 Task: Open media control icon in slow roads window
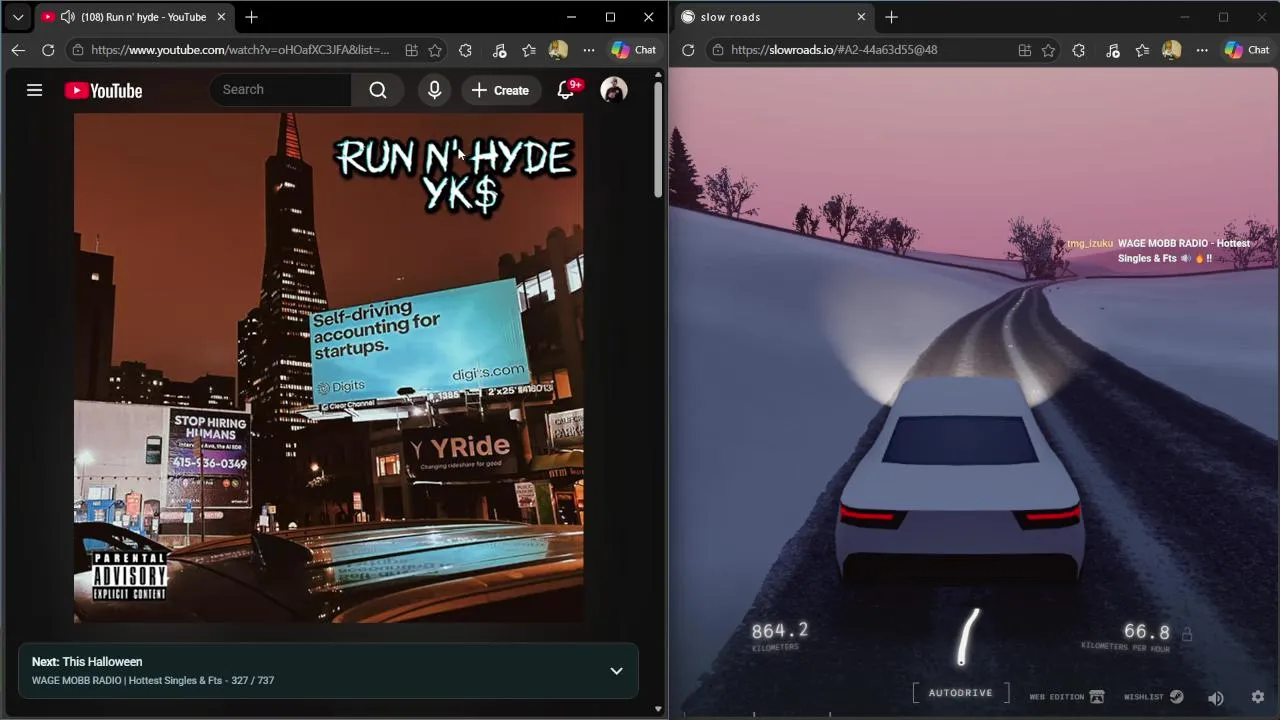(x=1112, y=50)
